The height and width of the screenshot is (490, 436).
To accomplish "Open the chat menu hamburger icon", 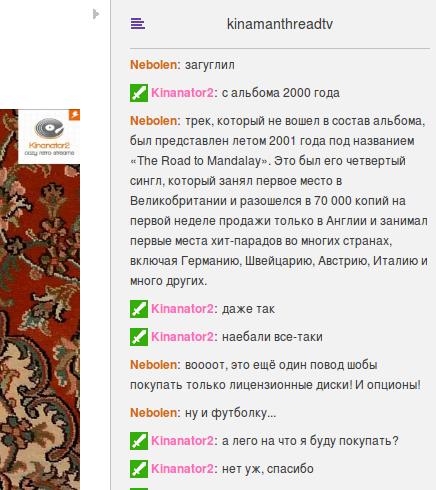I will click(x=137, y=24).
